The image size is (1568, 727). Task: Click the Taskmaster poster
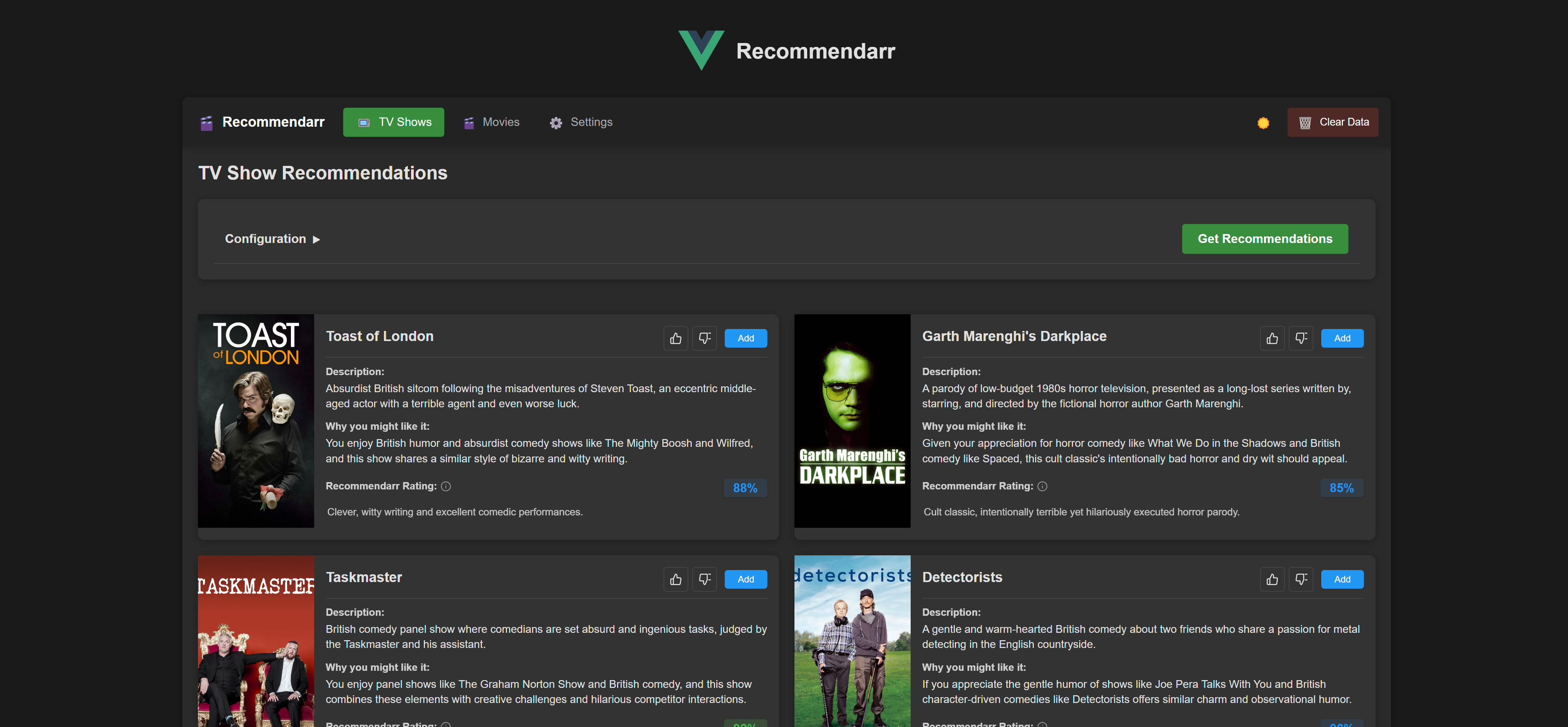click(256, 641)
